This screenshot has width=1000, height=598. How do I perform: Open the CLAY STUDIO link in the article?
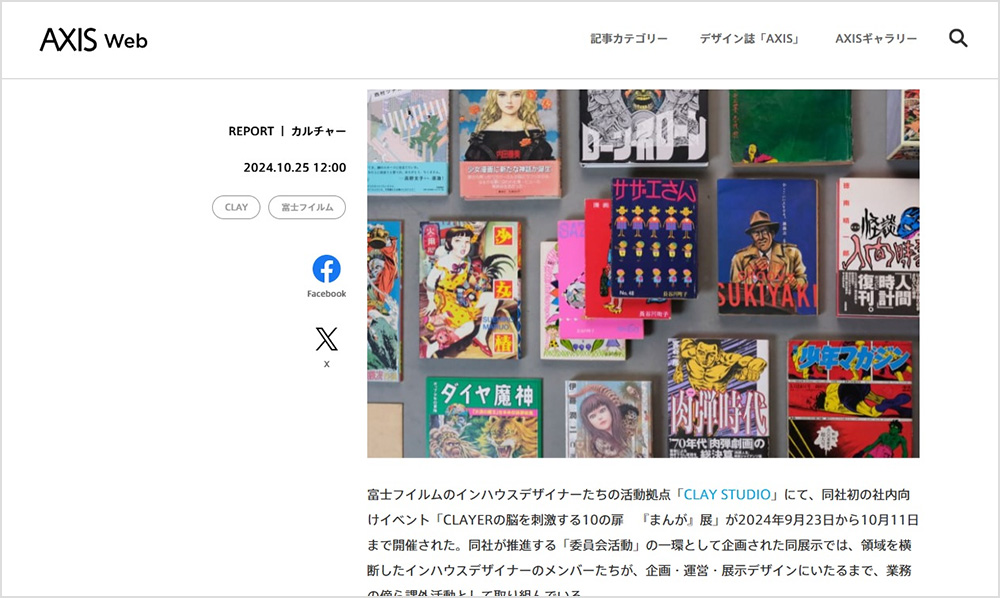pos(728,493)
